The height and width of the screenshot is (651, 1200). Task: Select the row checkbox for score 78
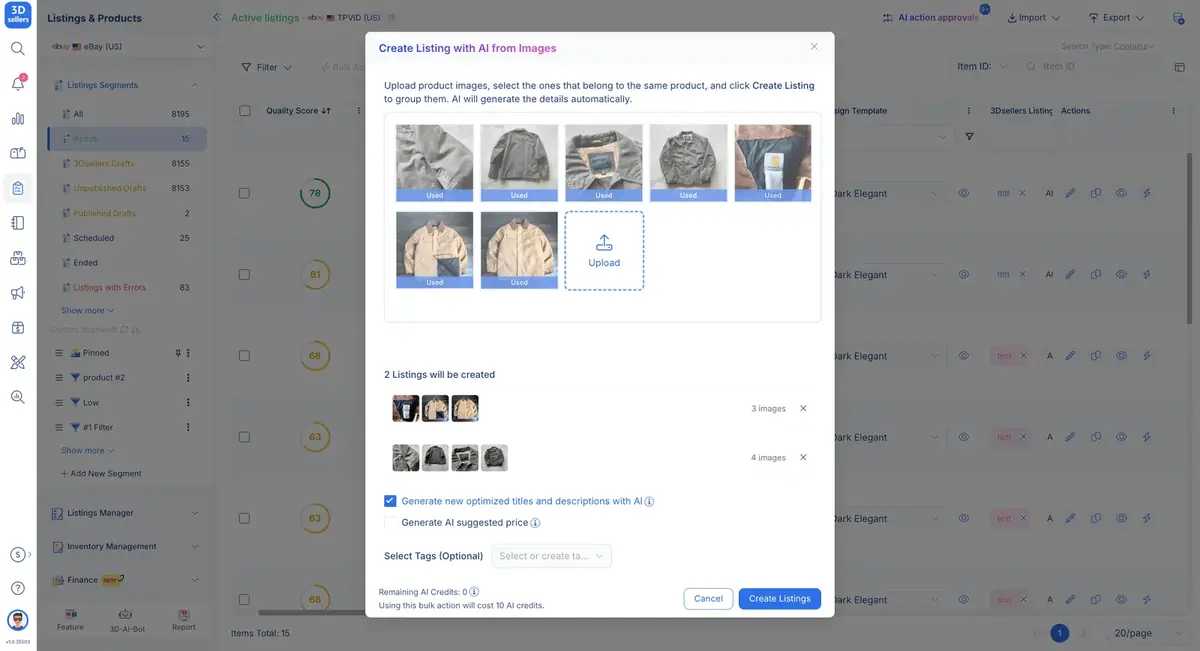[244, 193]
